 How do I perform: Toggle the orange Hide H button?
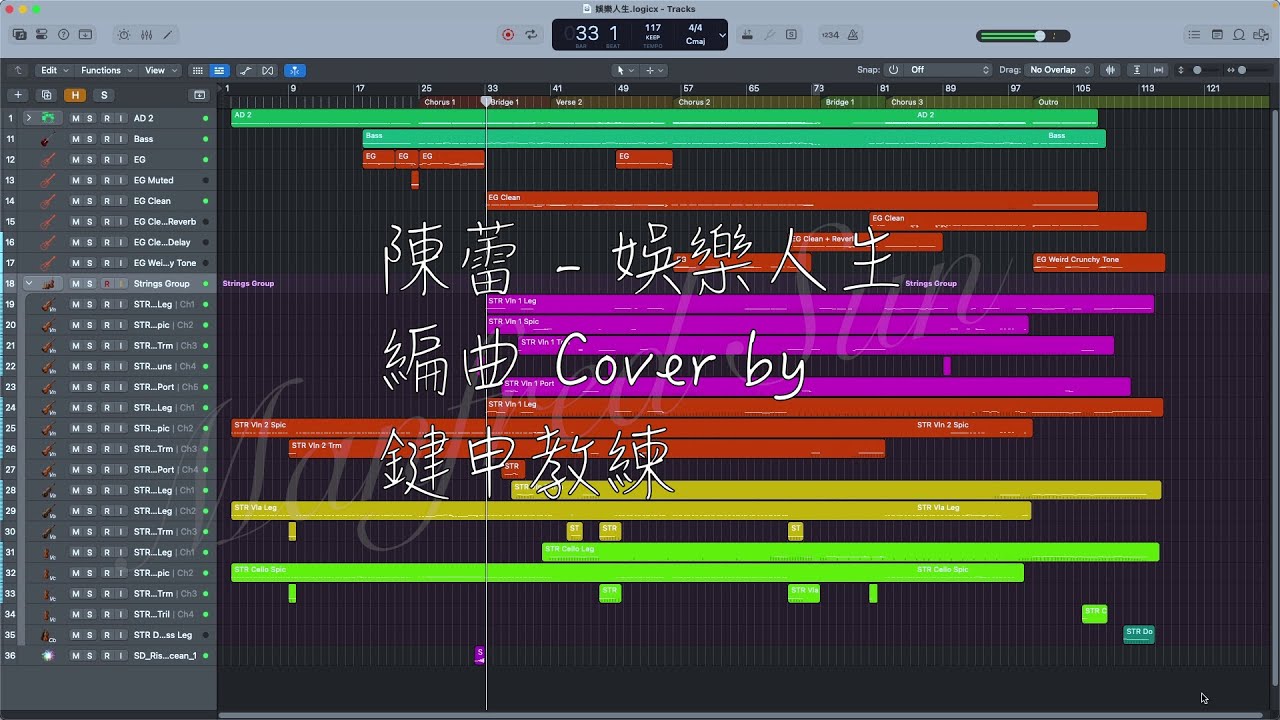tap(75, 95)
